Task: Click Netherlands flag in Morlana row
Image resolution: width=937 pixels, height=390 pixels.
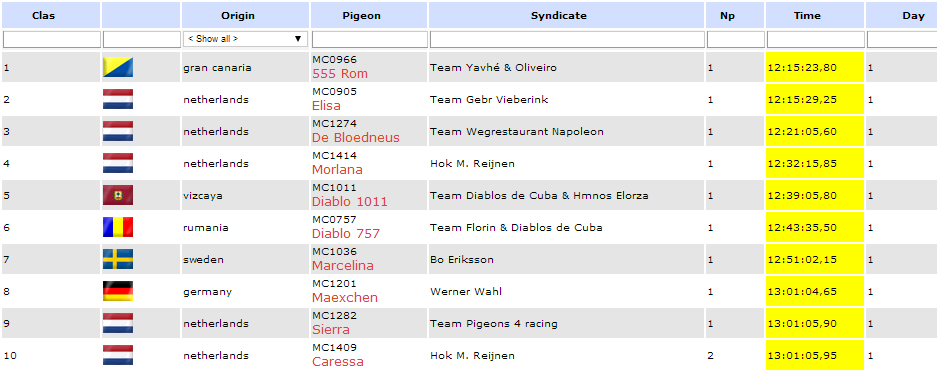Action: pyautogui.click(x=118, y=163)
